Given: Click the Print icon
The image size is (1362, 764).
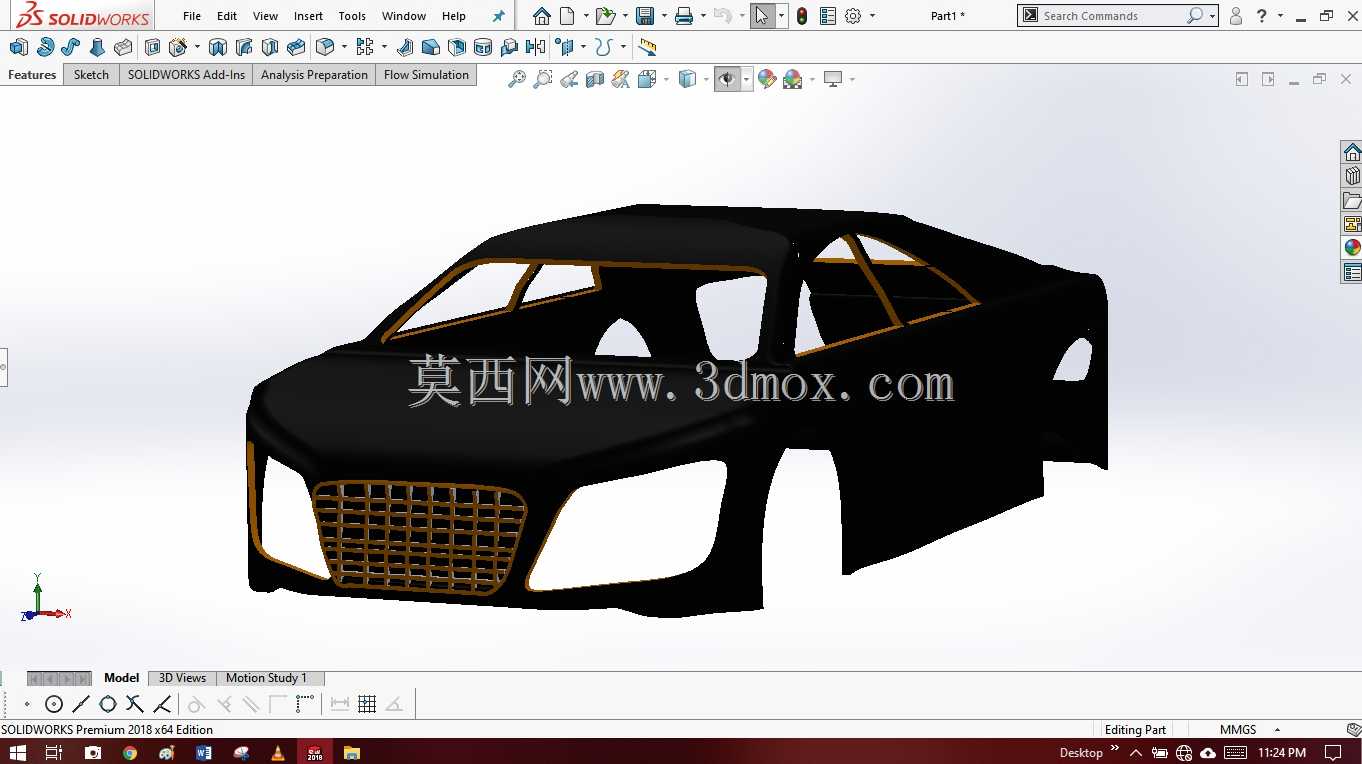Looking at the screenshot, I should 684,16.
